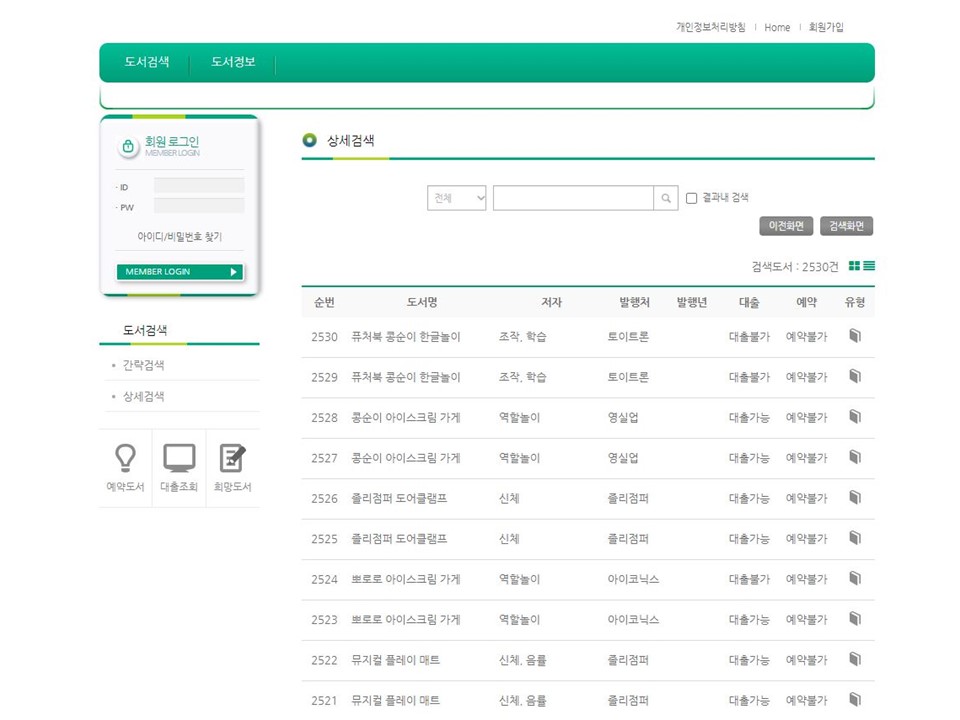
Task: Click the type icon for row 2523
Action: coord(854,619)
